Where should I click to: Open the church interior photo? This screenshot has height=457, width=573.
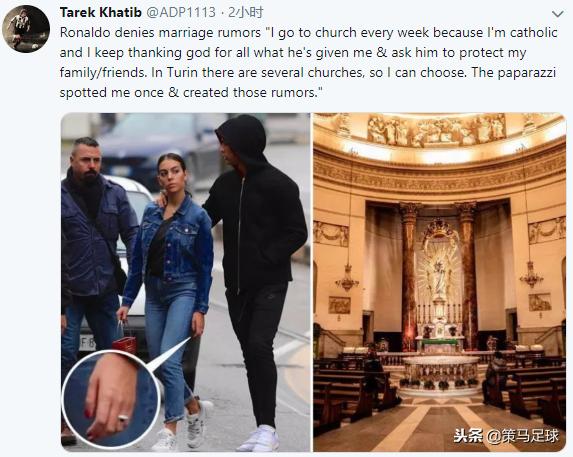click(440, 282)
